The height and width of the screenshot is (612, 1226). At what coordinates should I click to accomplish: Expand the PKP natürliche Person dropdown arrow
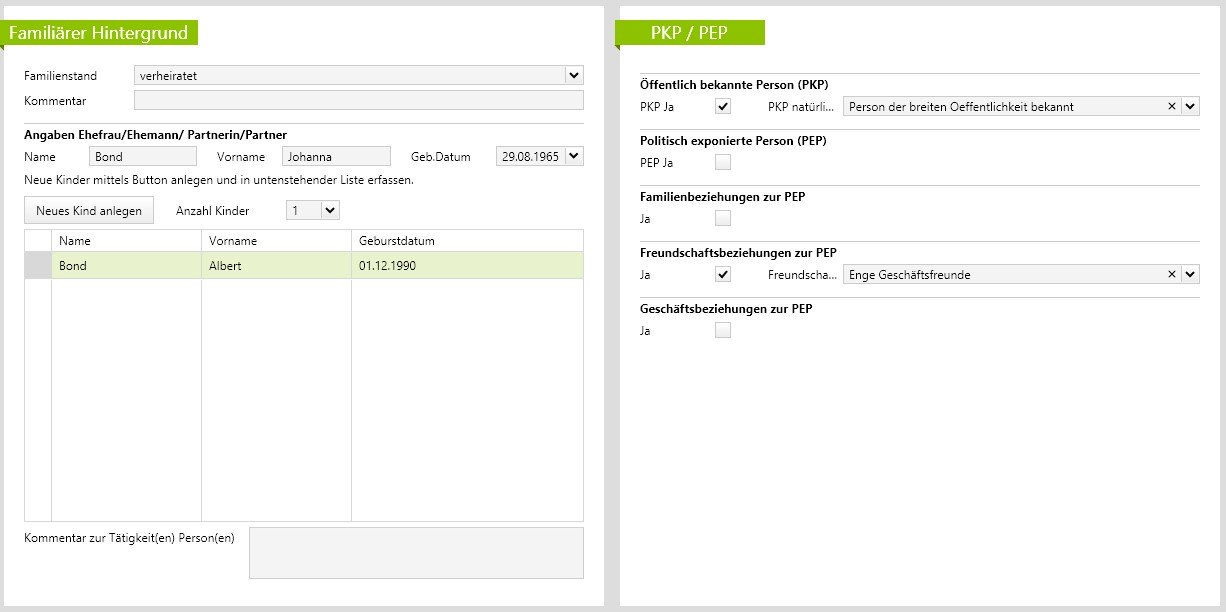click(1190, 106)
